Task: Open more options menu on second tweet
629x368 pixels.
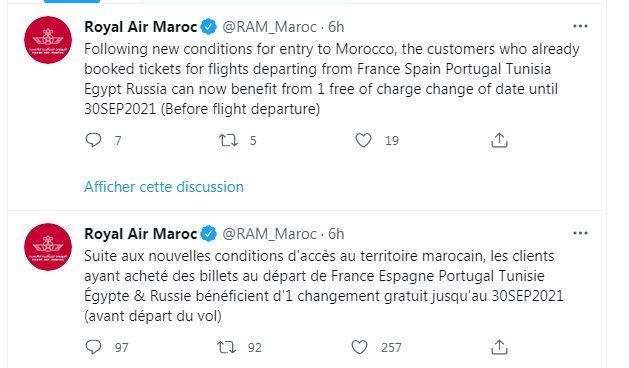Action: click(x=580, y=233)
